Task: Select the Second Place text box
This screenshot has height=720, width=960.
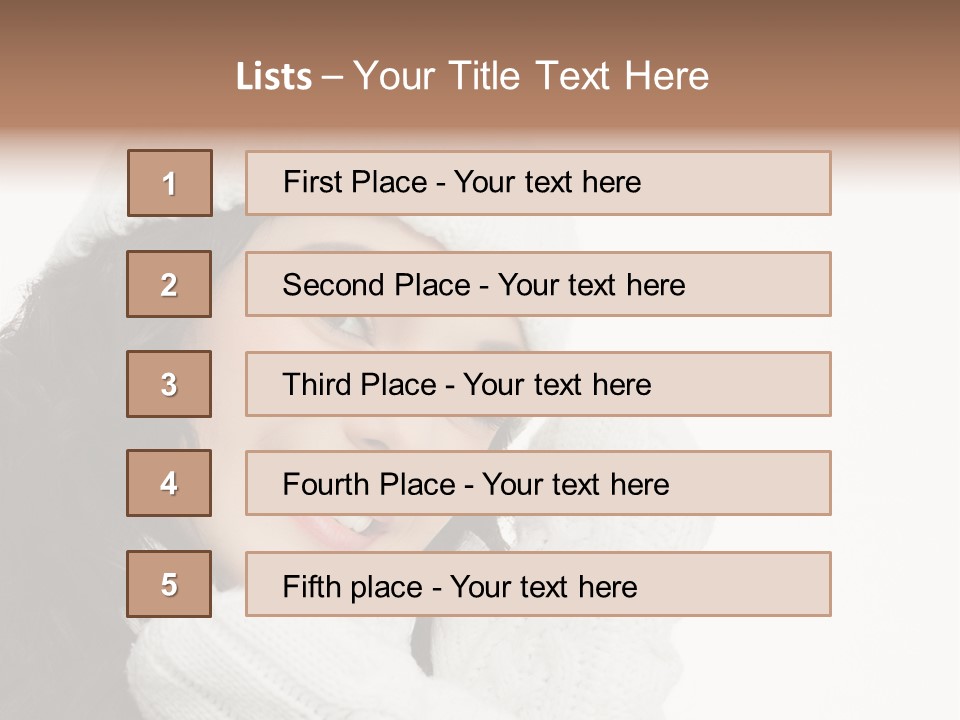Action: 538,284
